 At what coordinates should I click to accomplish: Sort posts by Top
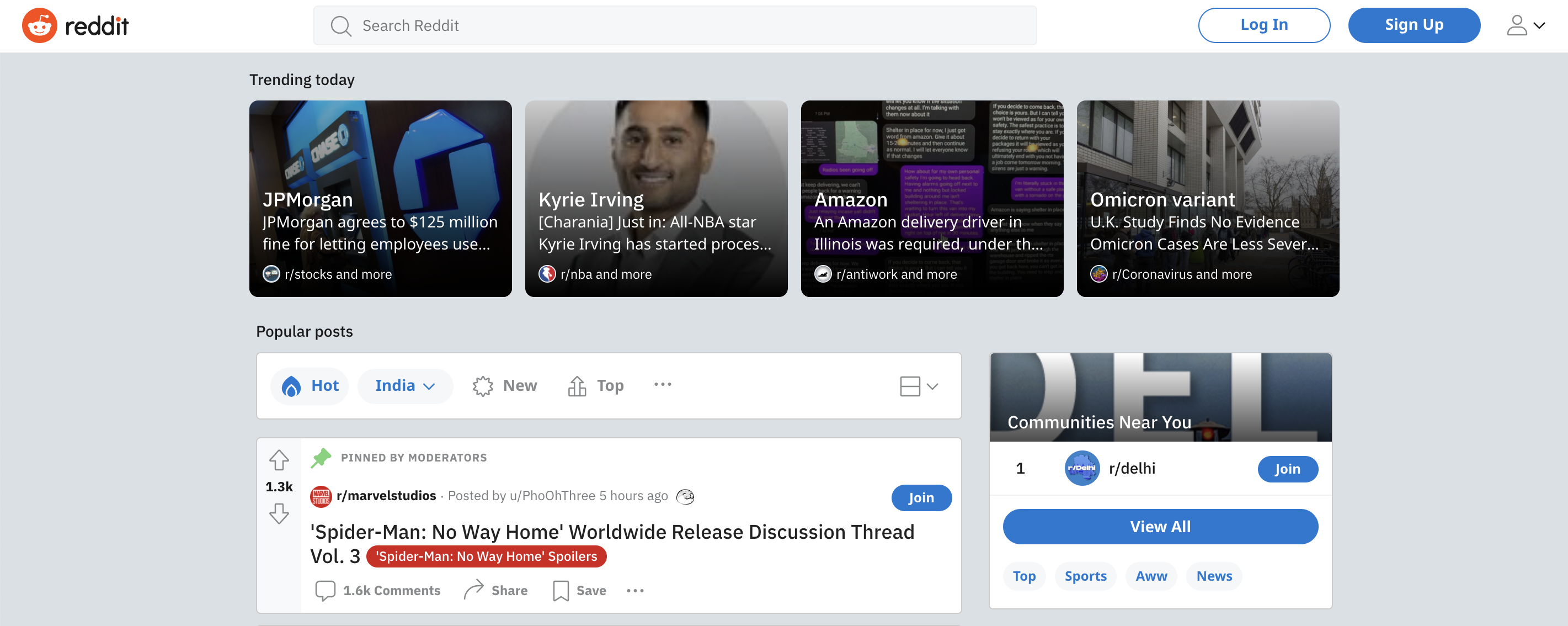[595, 385]
